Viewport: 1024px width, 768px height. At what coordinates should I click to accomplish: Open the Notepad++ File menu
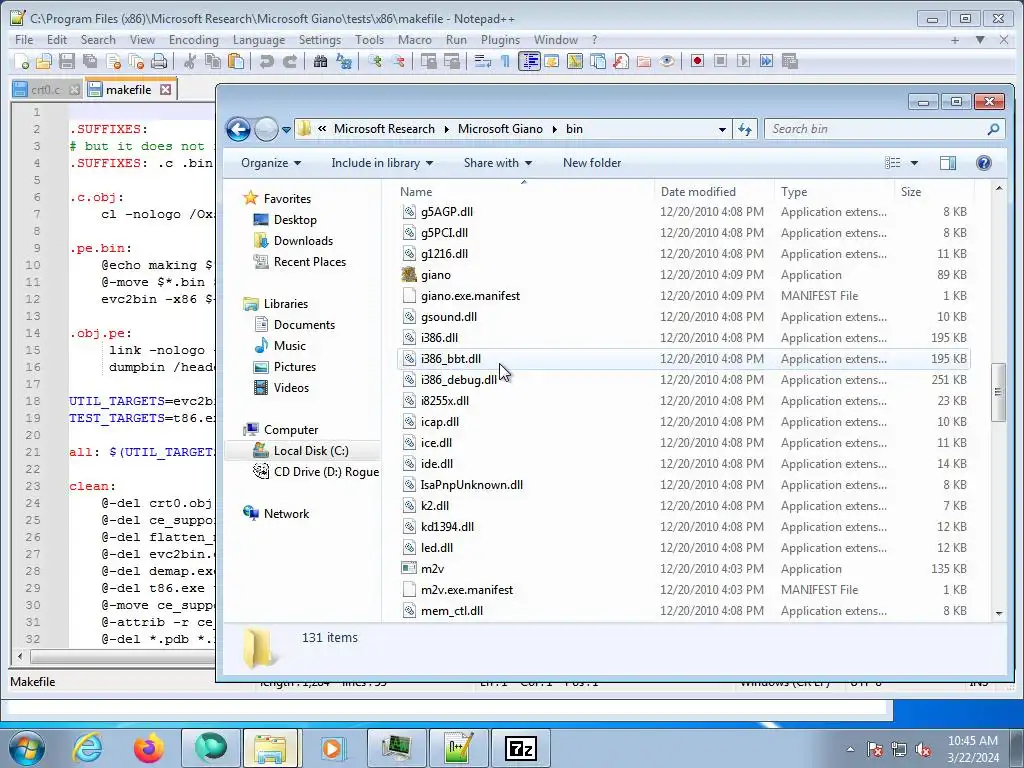[24, 40]
